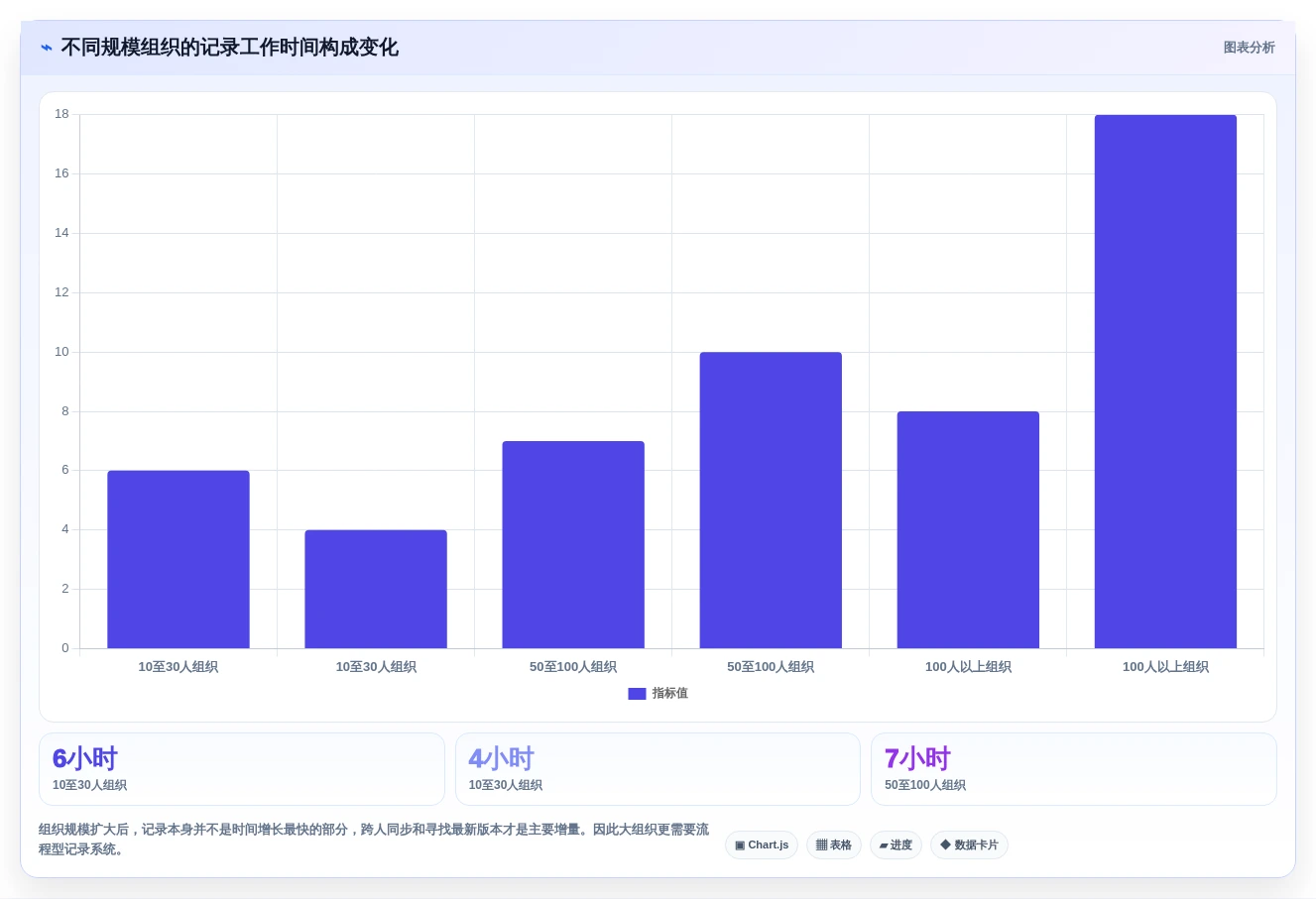Image resolution: width=1316 pixels, height=899 pixels.
Task: Click the first bar with value 6
Action: click(x=179, y=560)
